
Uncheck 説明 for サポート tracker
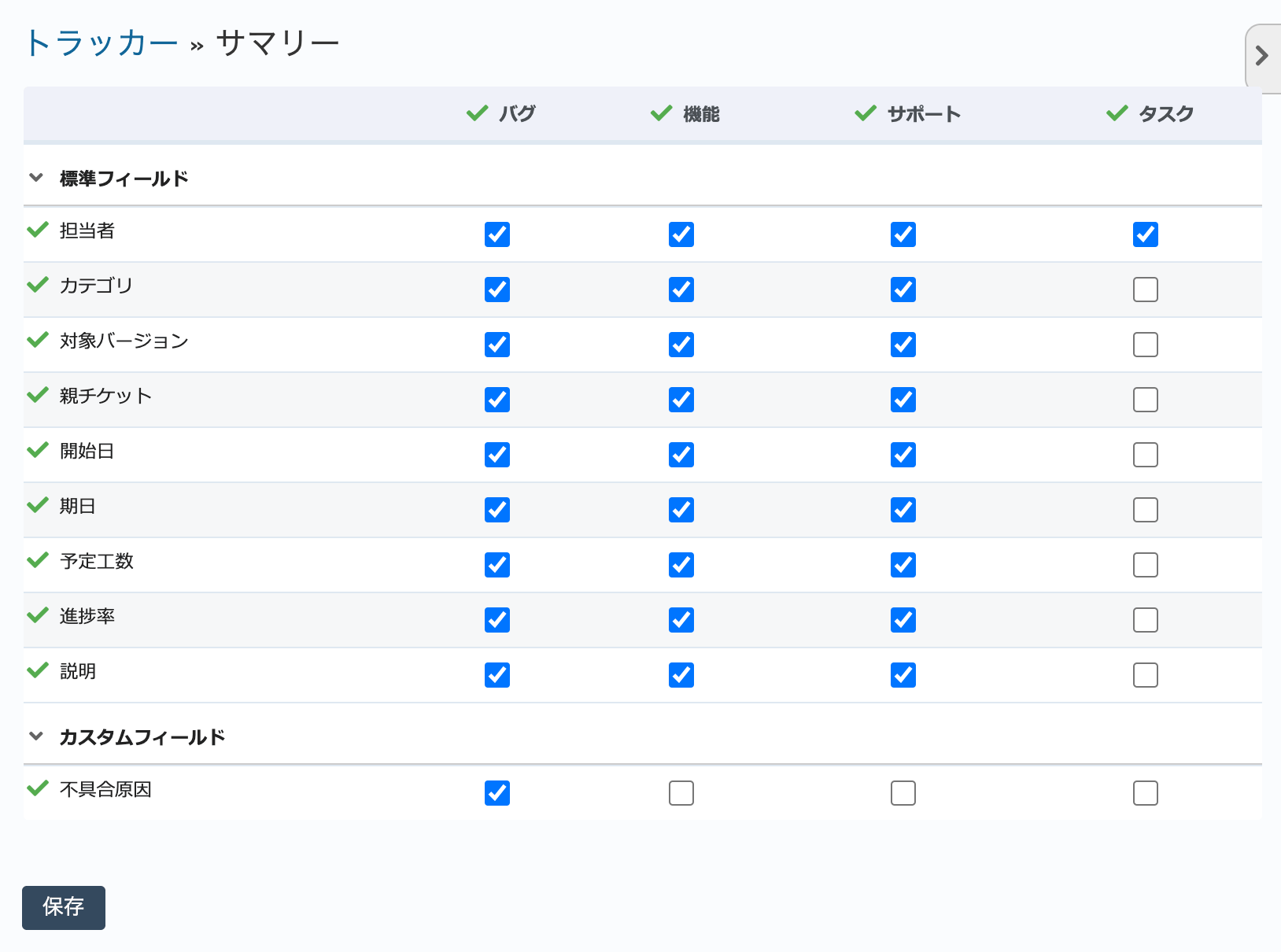click(903, 675)
